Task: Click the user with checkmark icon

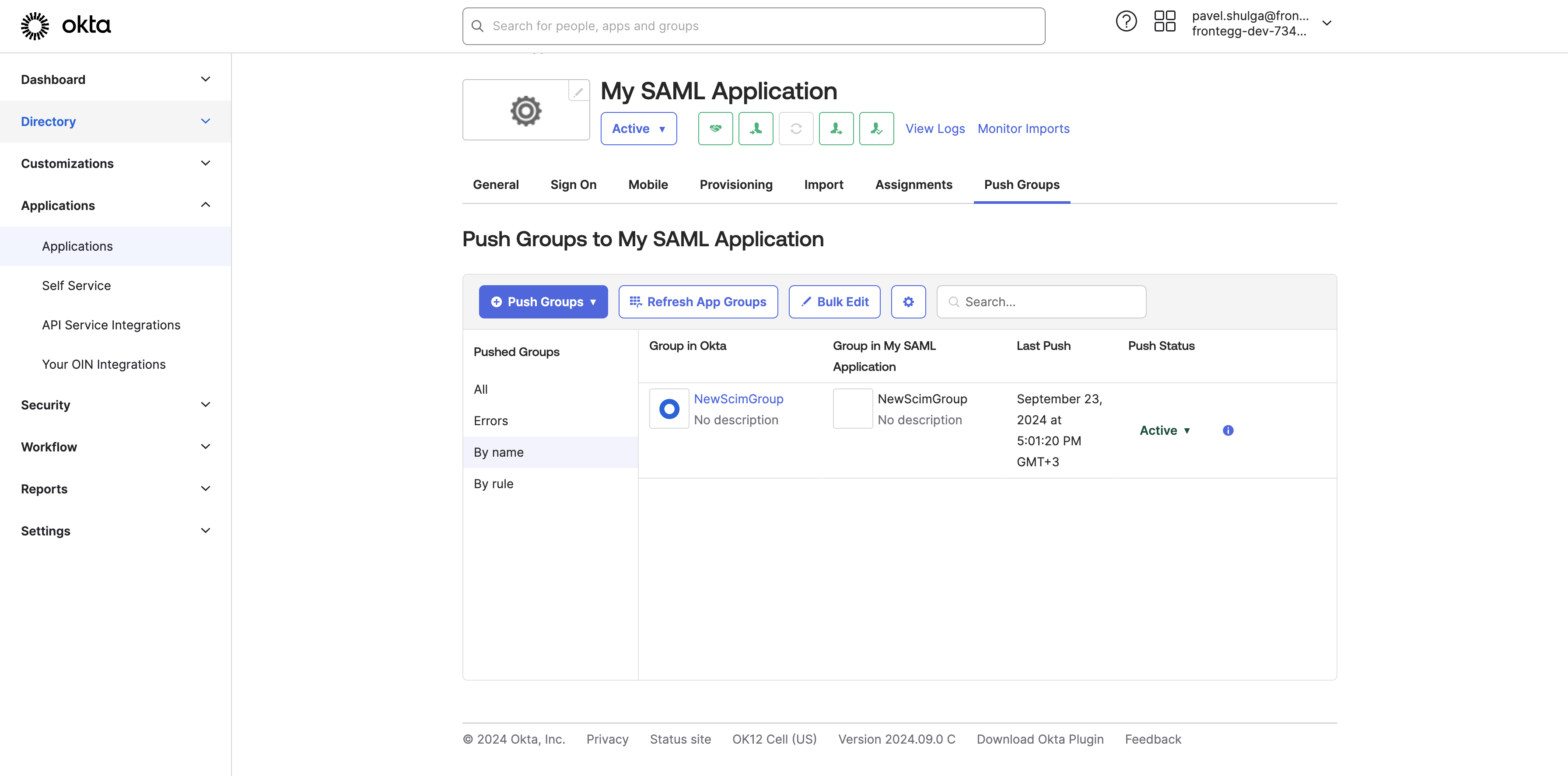Action: [876, 129]
